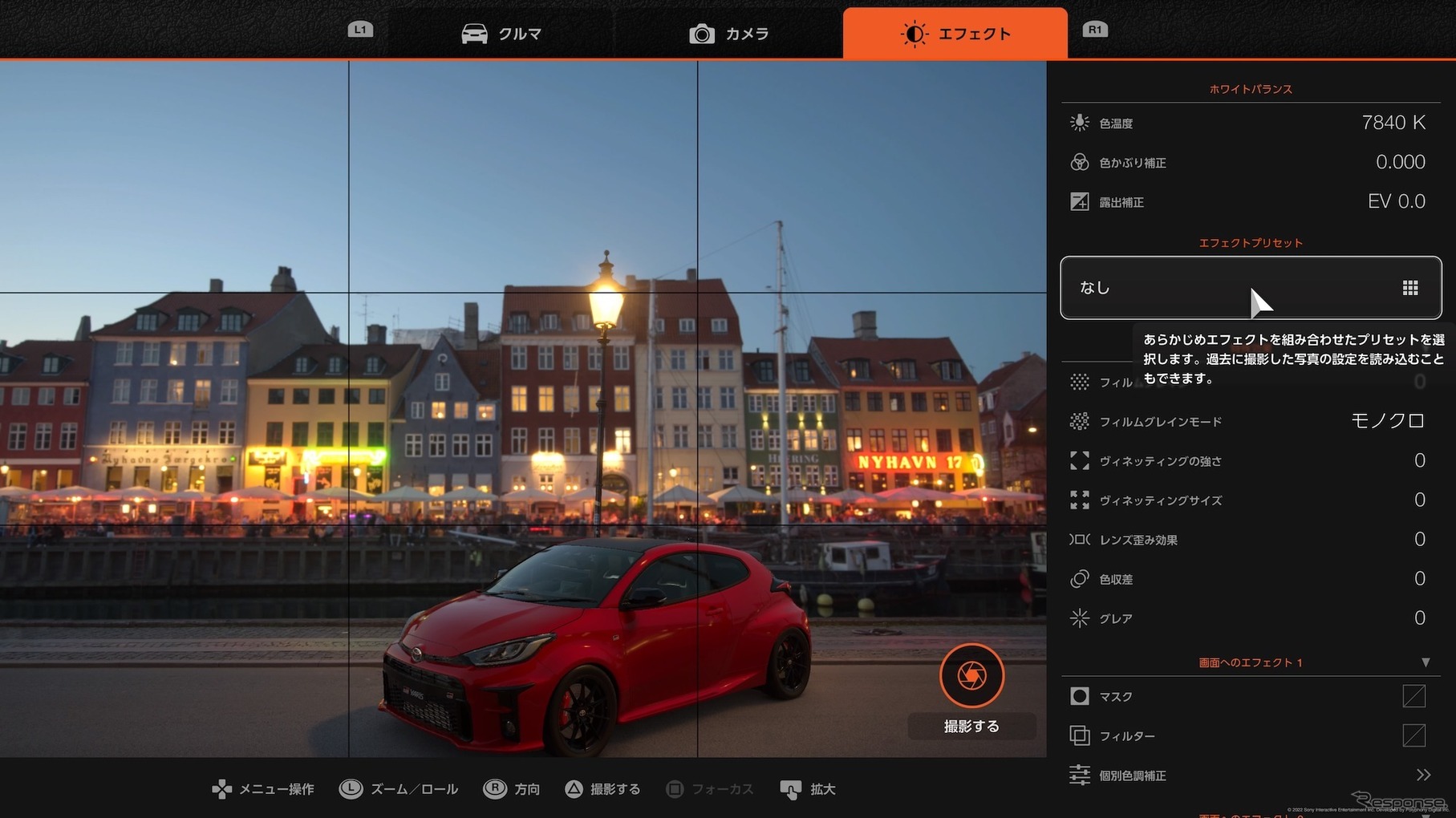Click the 色温度 sun icon
1456x818 pixels.
tap(1080, 123)
